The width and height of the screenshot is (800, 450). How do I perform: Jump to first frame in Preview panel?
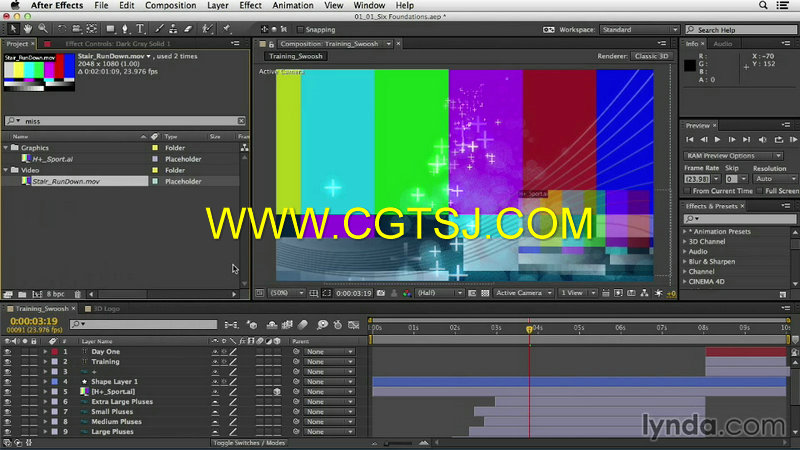pos(689,139)
